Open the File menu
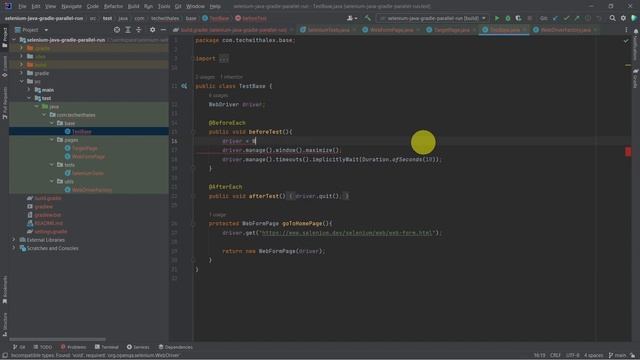 (22, 6)
